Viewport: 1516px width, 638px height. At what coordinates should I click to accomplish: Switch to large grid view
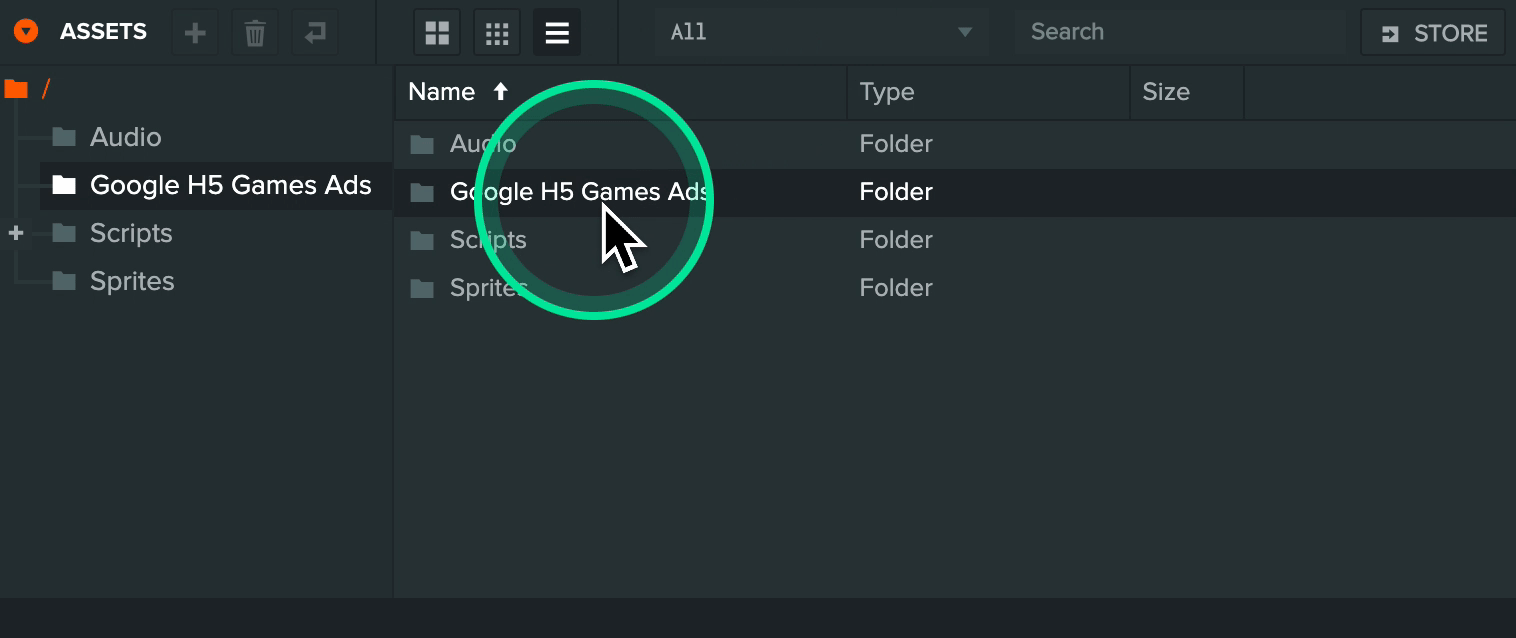pos(437,33)
